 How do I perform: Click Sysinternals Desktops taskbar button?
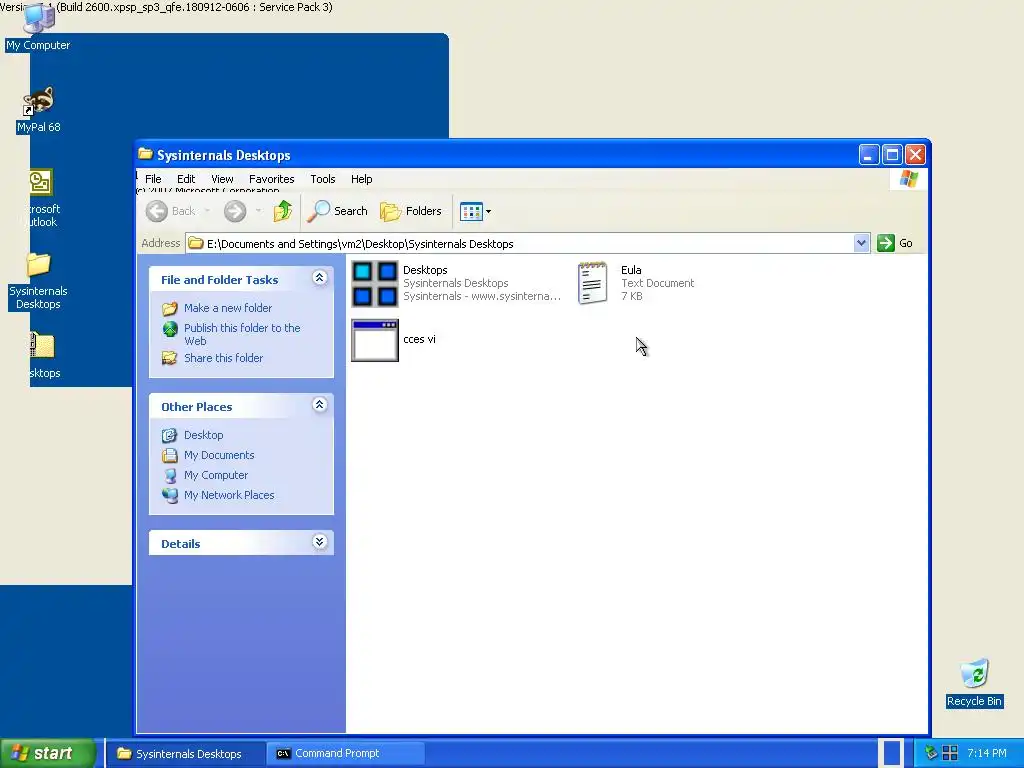[x=185, y=753]
